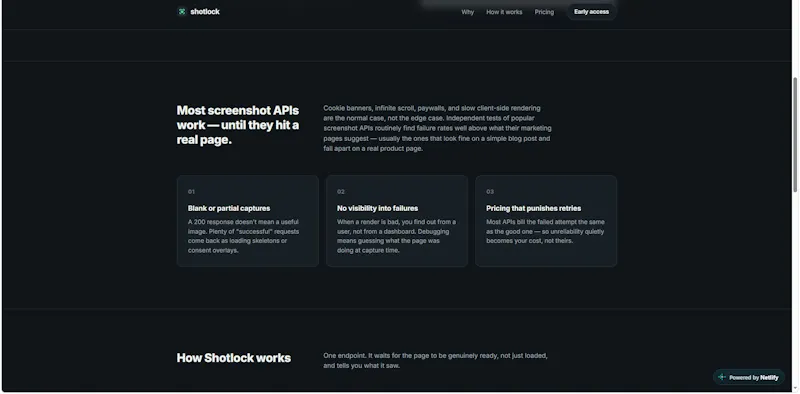Click the Netlify logo icon in badge

722,377
